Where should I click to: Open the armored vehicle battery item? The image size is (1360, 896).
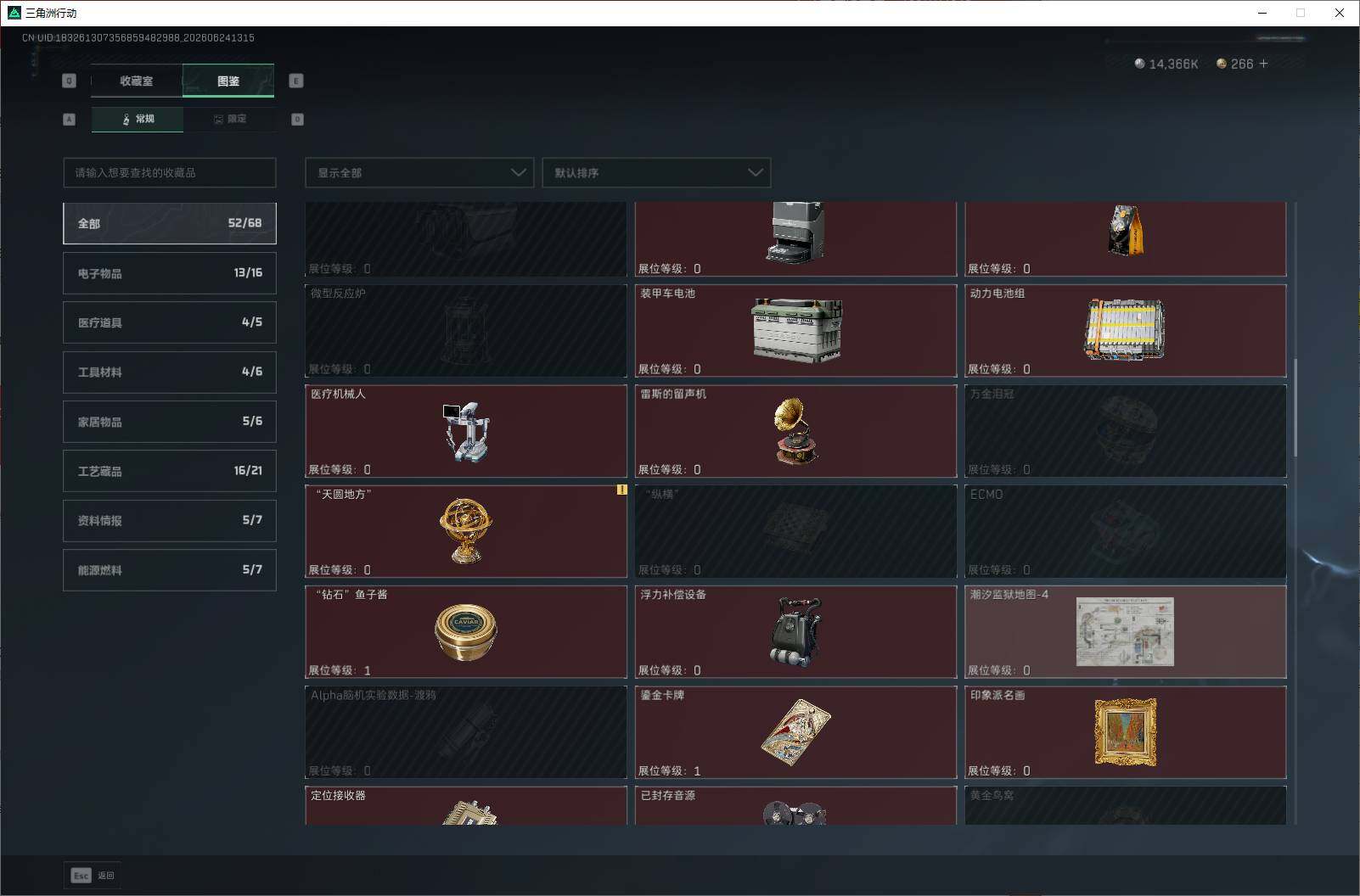pyautogui.click(x=795, y=330)
